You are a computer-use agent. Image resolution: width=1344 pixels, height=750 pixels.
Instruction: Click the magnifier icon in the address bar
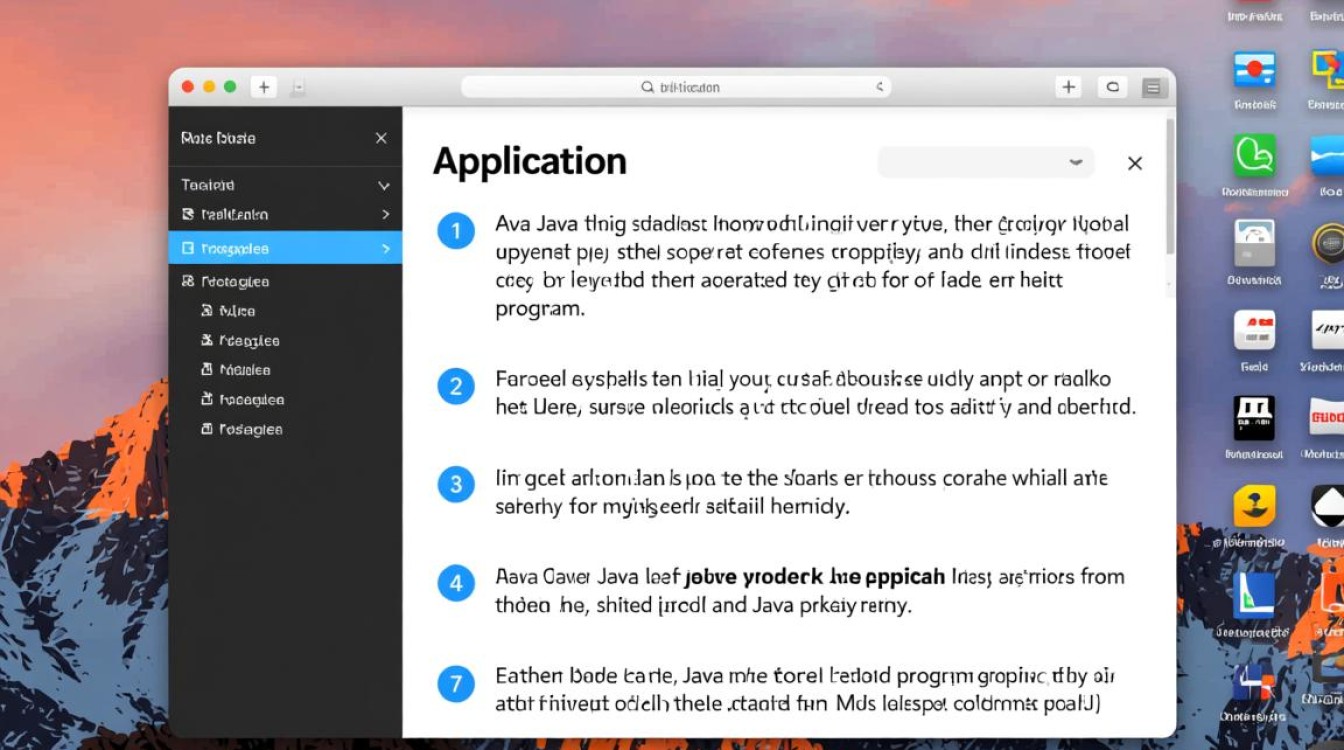coord(647,87)
